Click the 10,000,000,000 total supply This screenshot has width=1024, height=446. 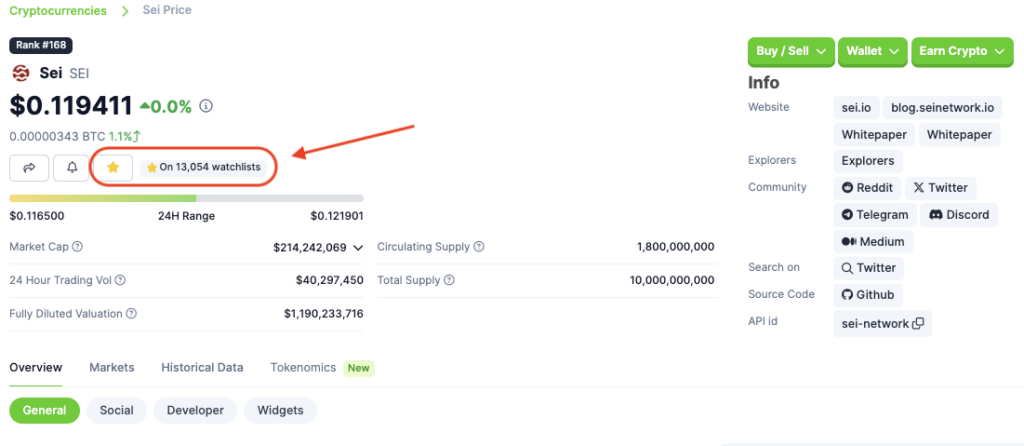coord(672,280)
